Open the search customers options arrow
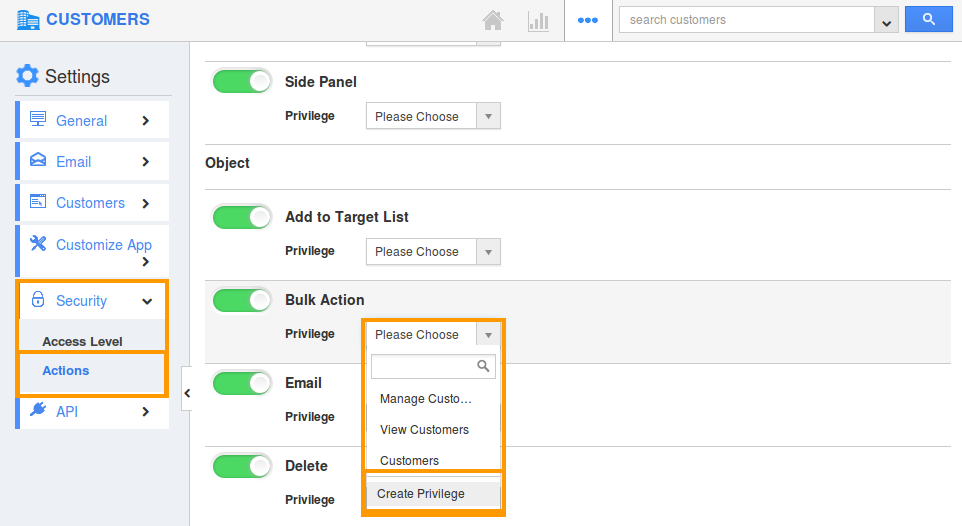 pos(886,21)
